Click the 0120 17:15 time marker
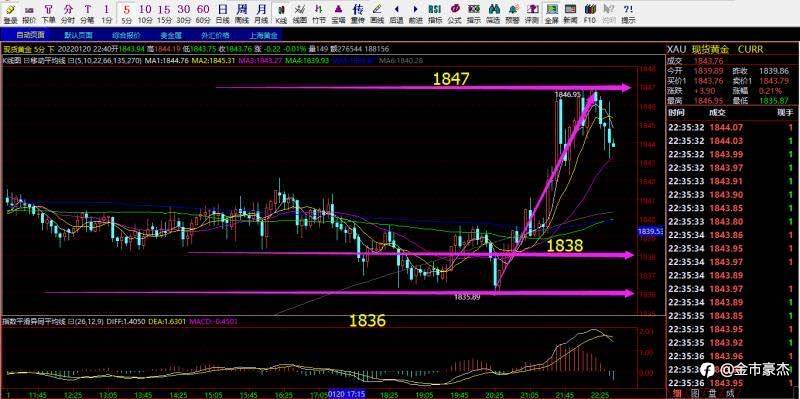The image size is (800, 399). (x=347, y=394)
